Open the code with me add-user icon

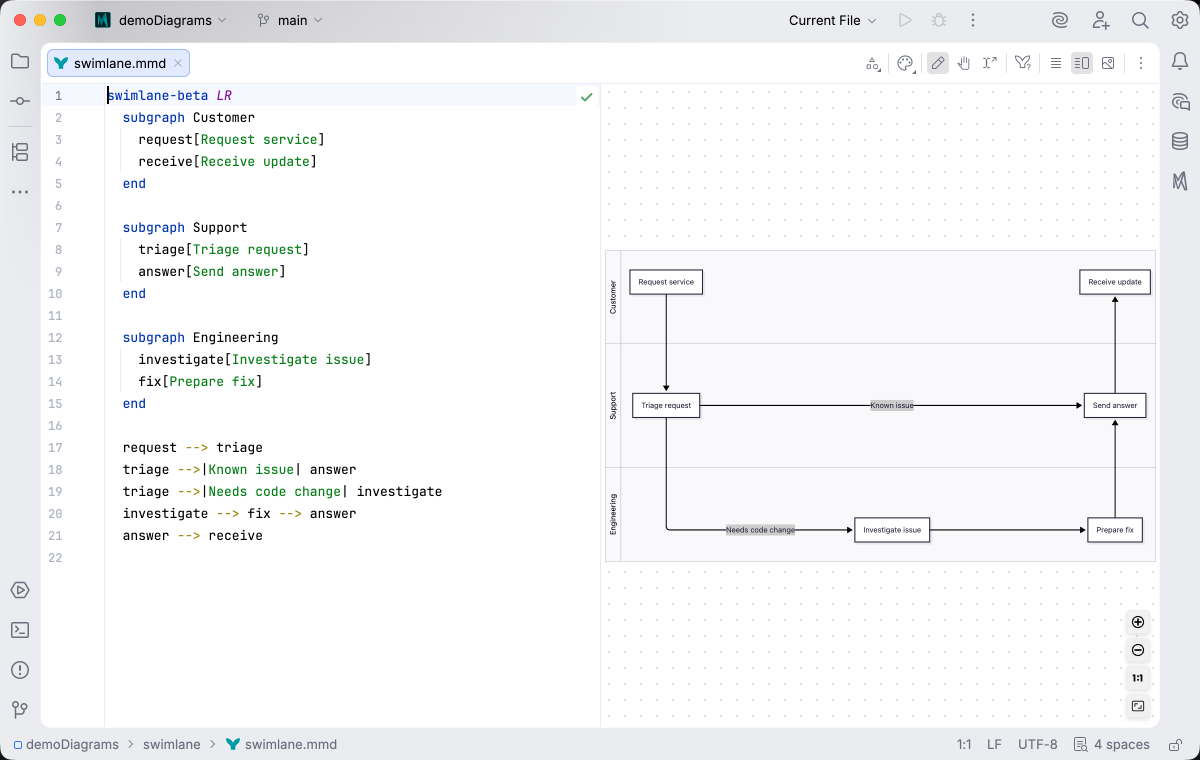coord(1100,20)
